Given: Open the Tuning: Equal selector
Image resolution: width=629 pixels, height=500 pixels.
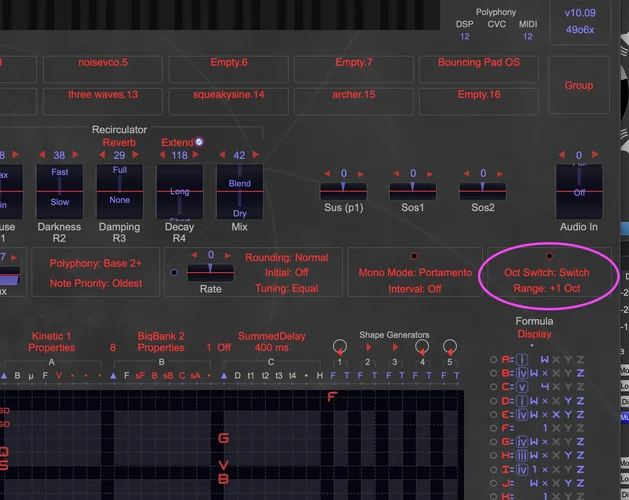Looking at the screenshot, I should (x=287, y=289).
